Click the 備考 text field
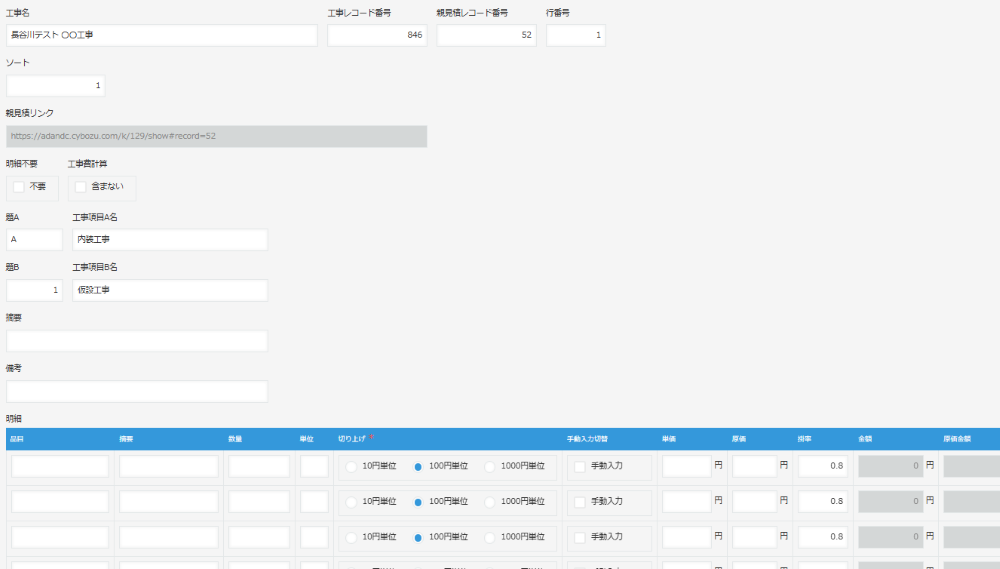Viewport: 1000px width, 569px height. tap(136, 391)
